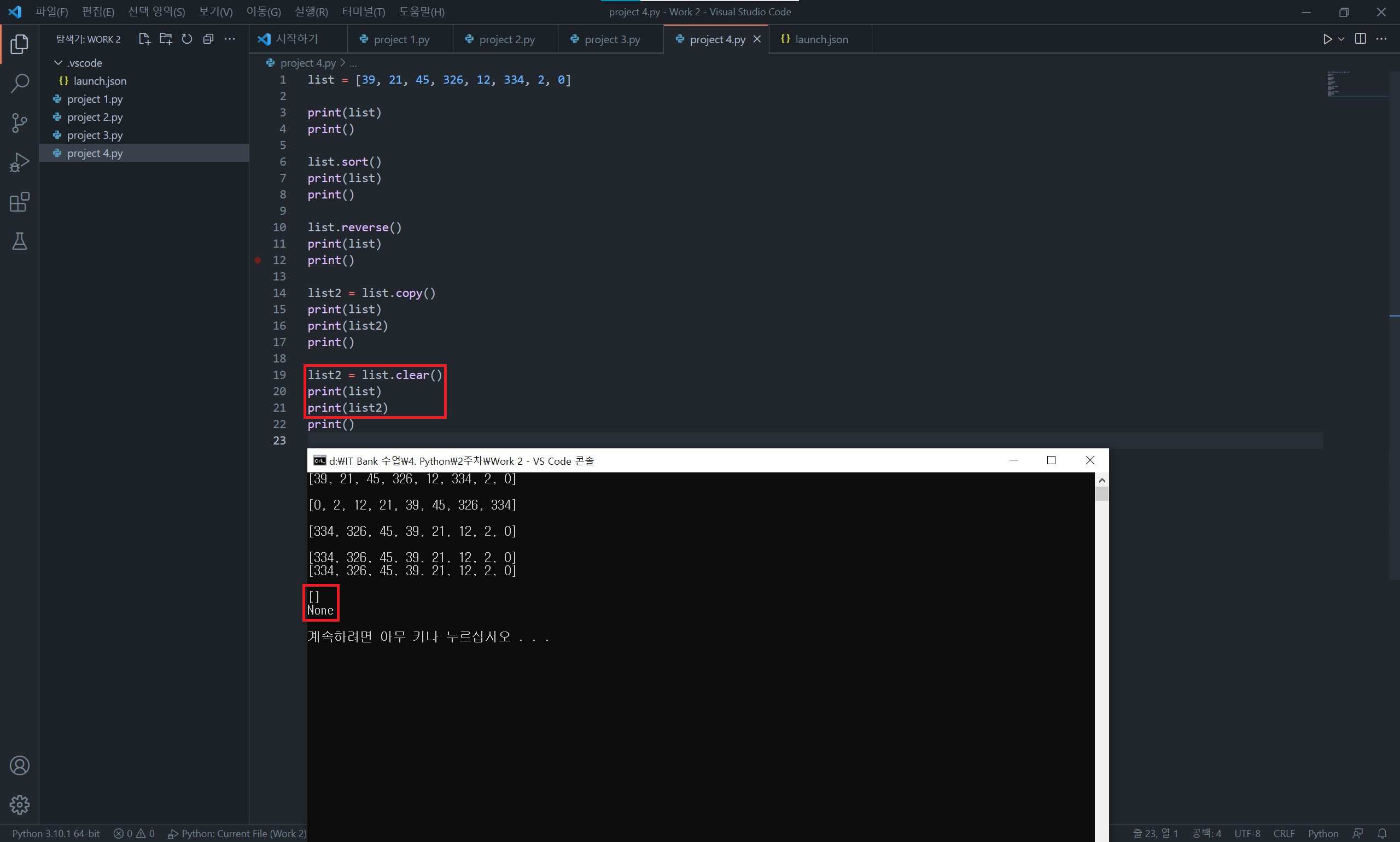Run Python file with play button
The width and height of the screenshot is (1400, 842).
pyautogui.click(x=1327, y=39)
